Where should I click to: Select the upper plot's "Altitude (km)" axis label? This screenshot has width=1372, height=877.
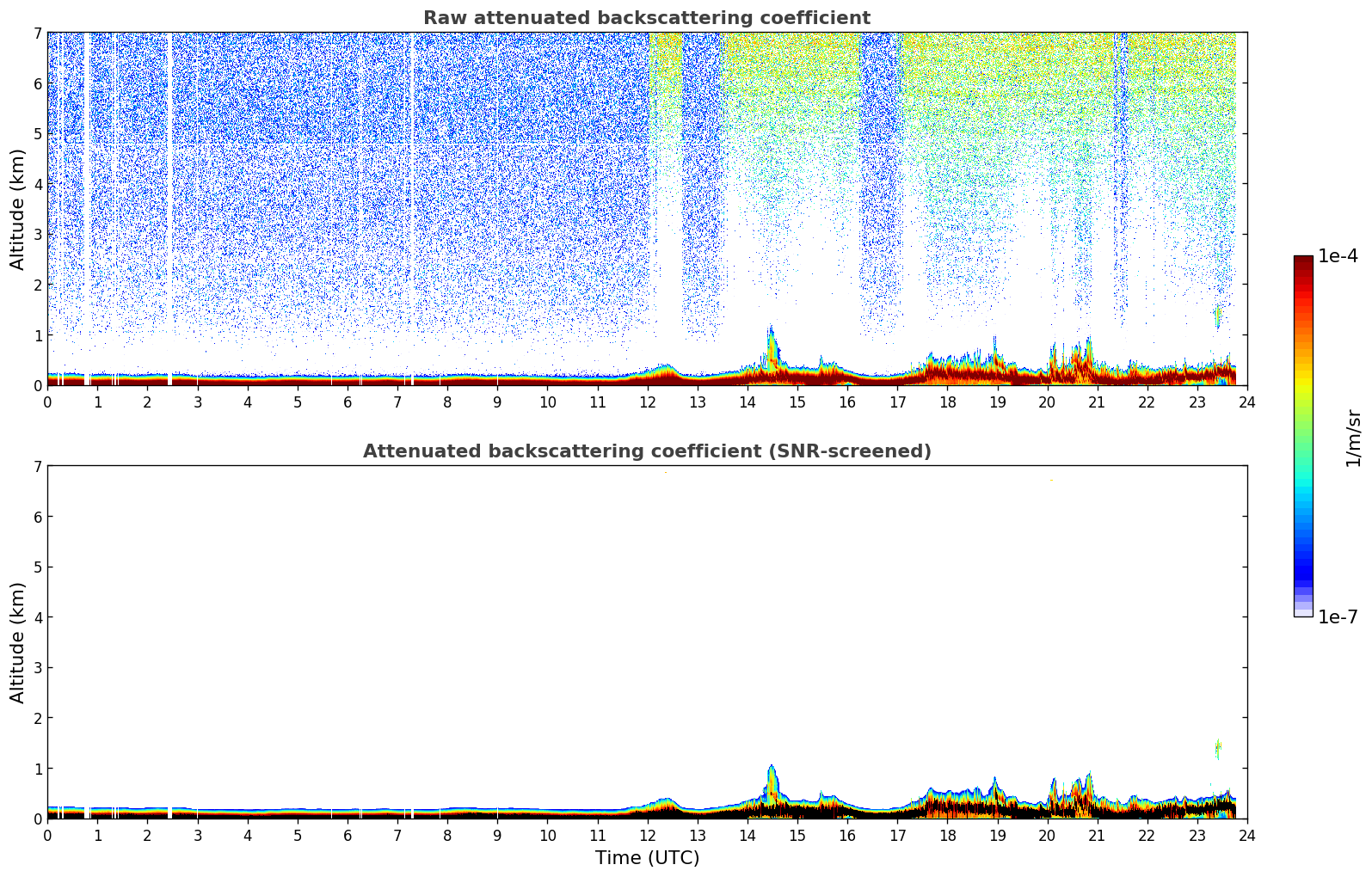(x=18, y=209)
